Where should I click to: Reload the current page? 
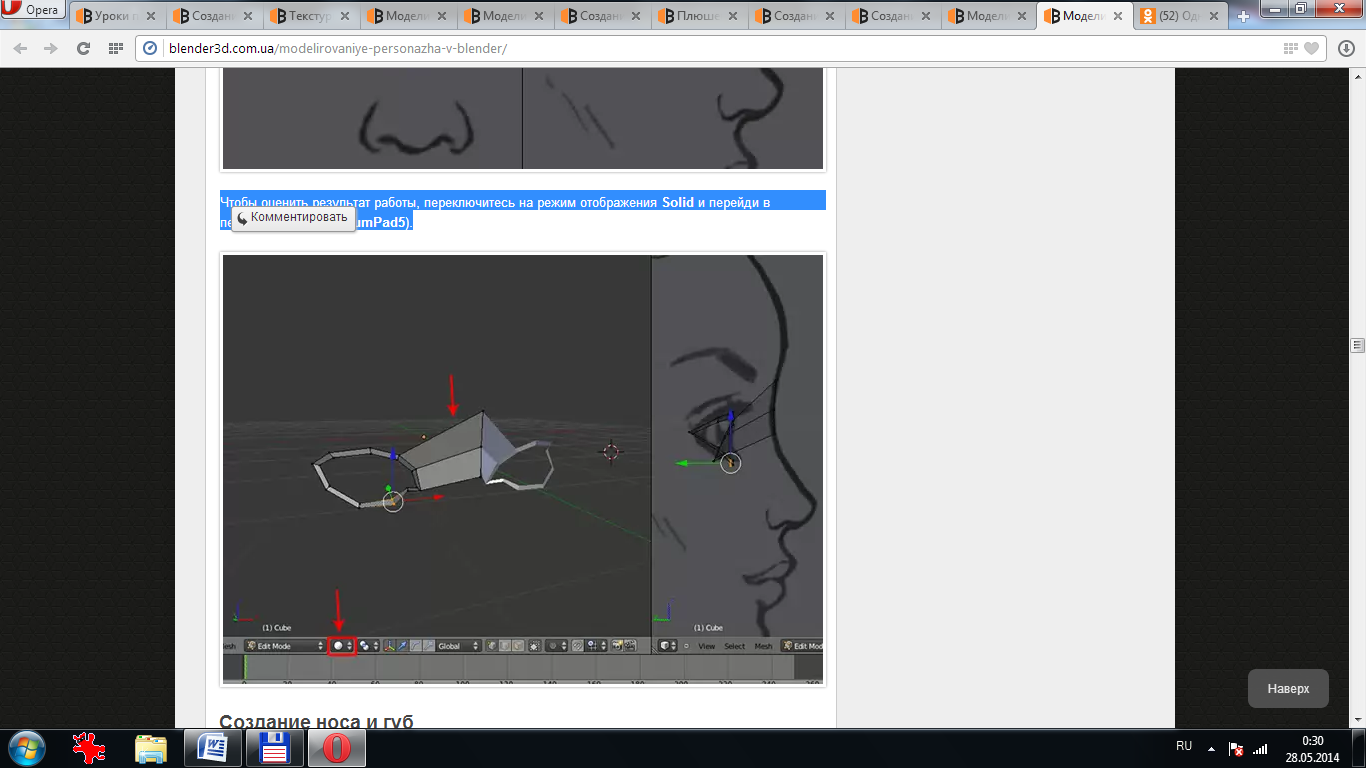84,48
